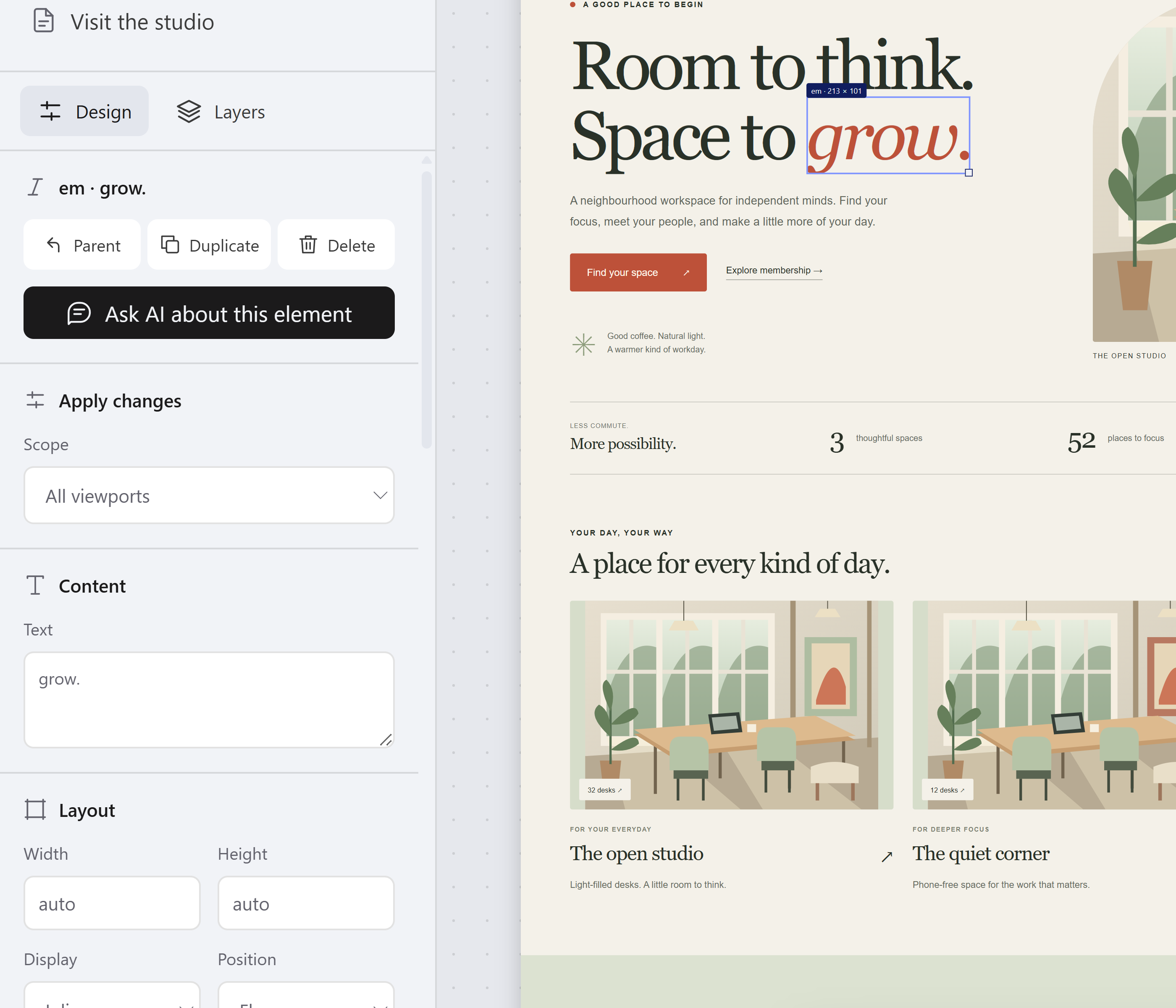This screenshot has height=1008, width=1176.
Task: Click the Width input field
Action: pos(112,903)
